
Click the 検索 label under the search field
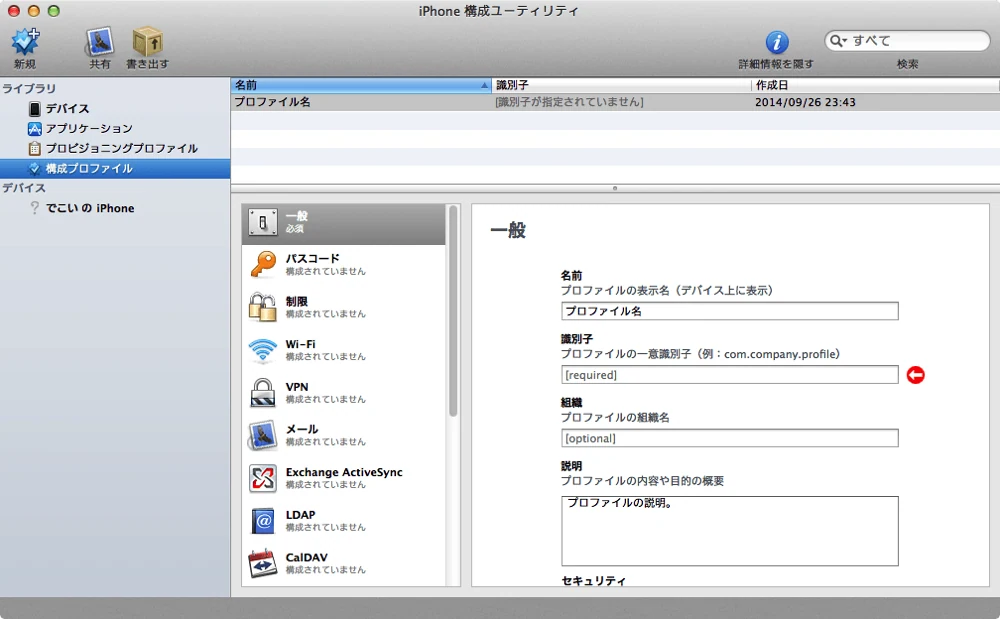coord(907,64)
